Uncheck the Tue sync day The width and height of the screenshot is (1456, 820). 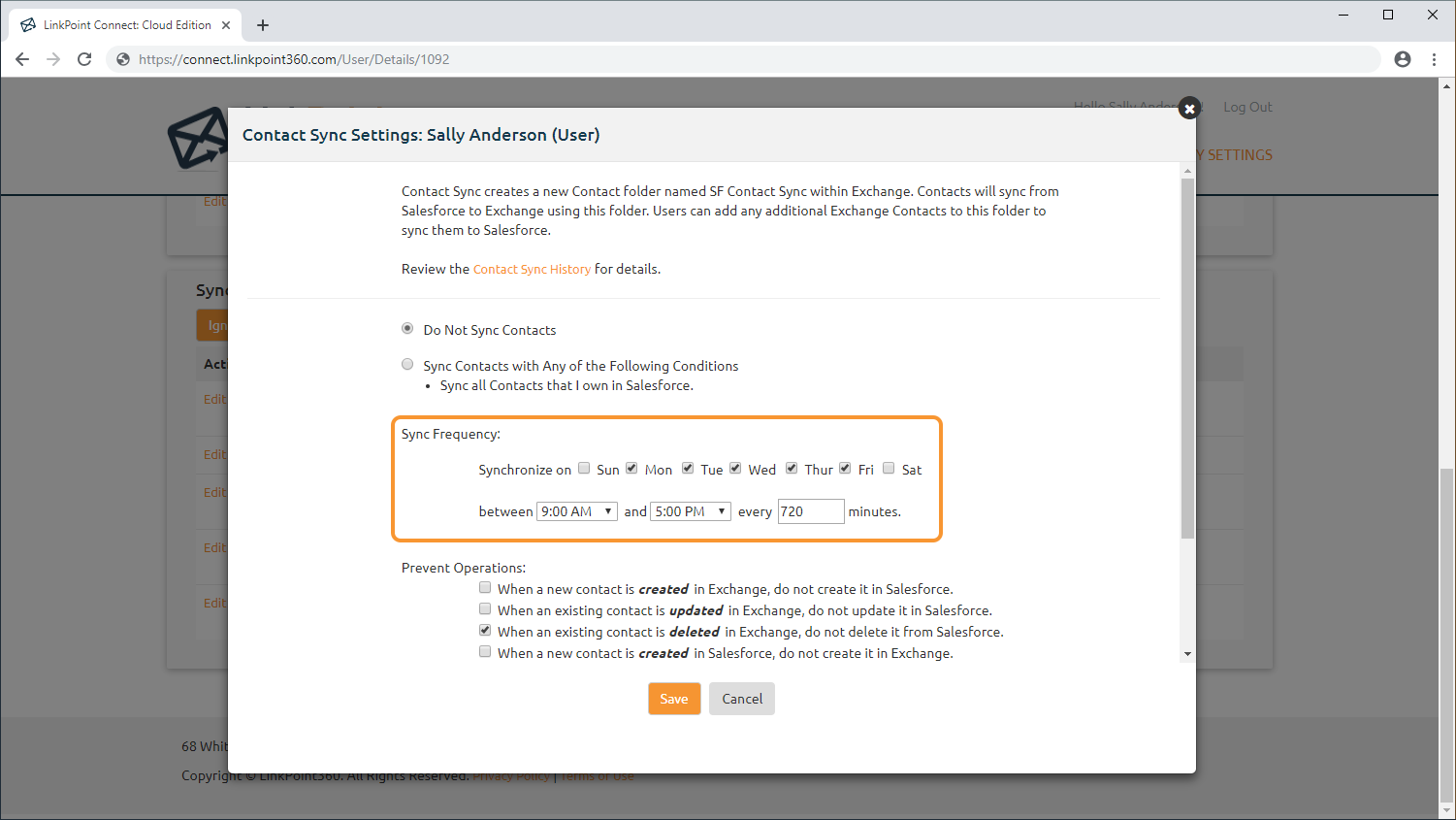click(688, 468)
